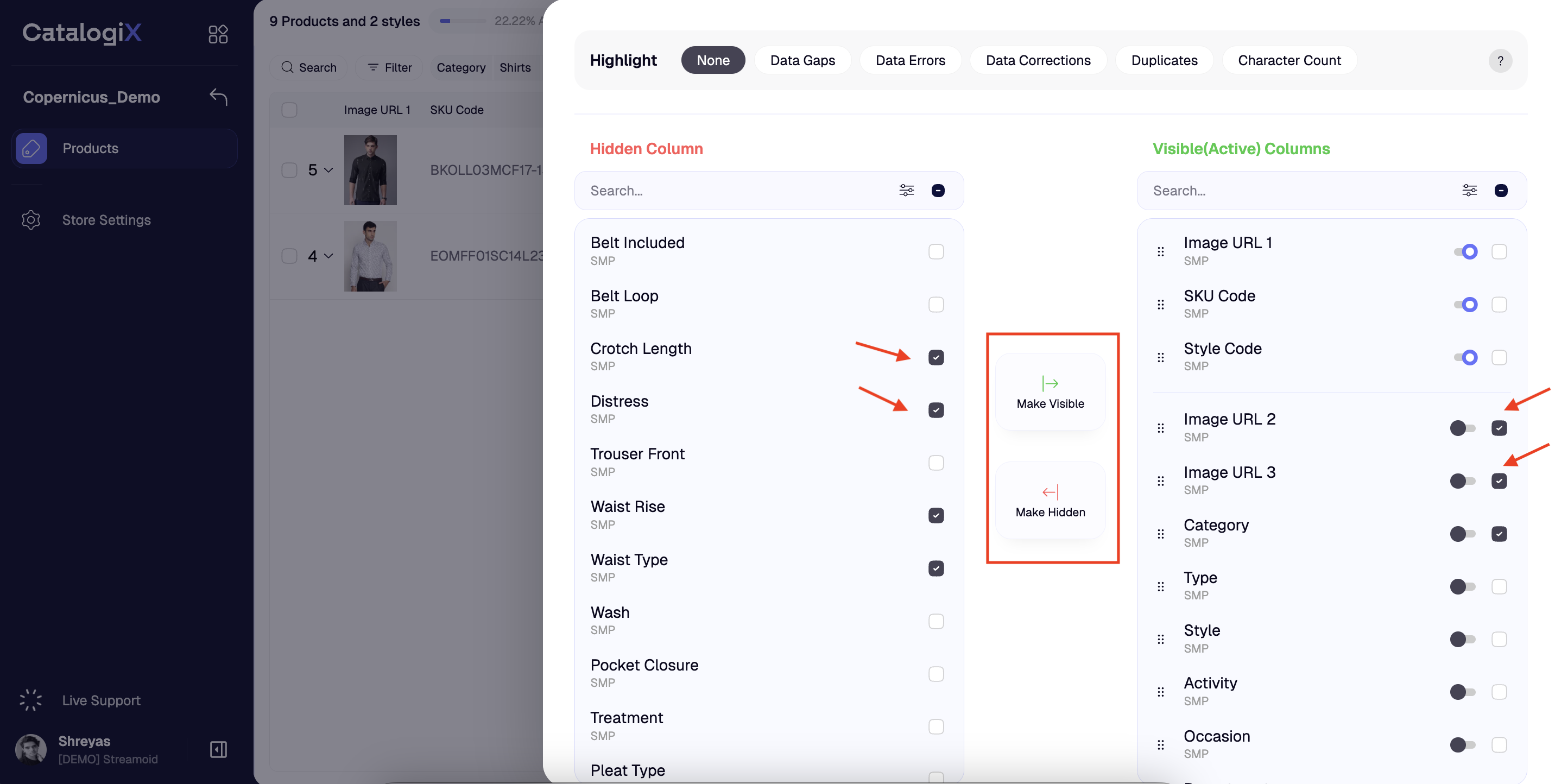Click the Make Hidden button
Image resolution: width=1555 pixels, height=784 pixels.
point(1050,501)
